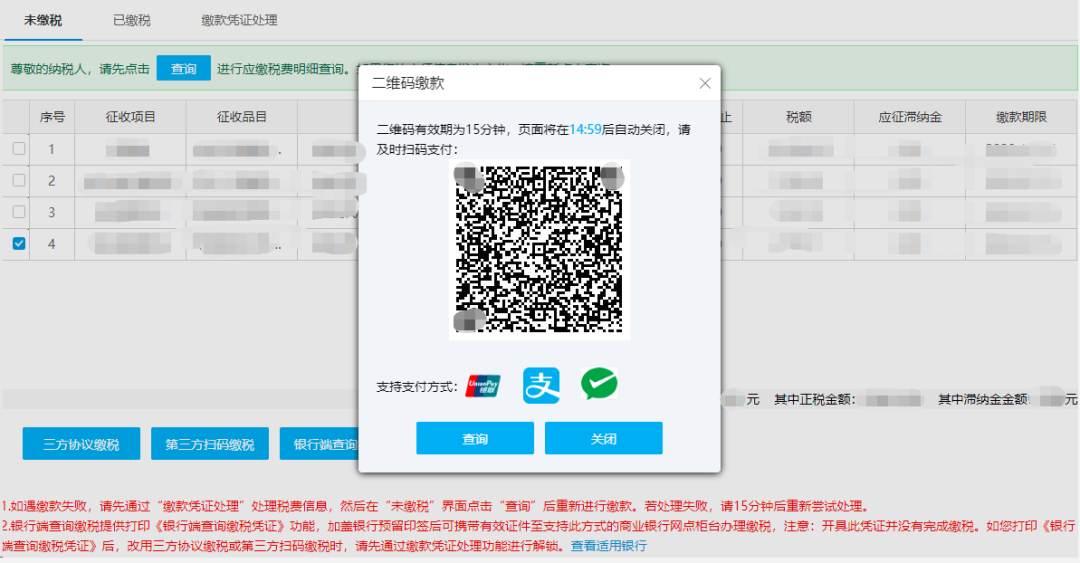Open the 缴款凭证处理 tab

click(239, 21)
